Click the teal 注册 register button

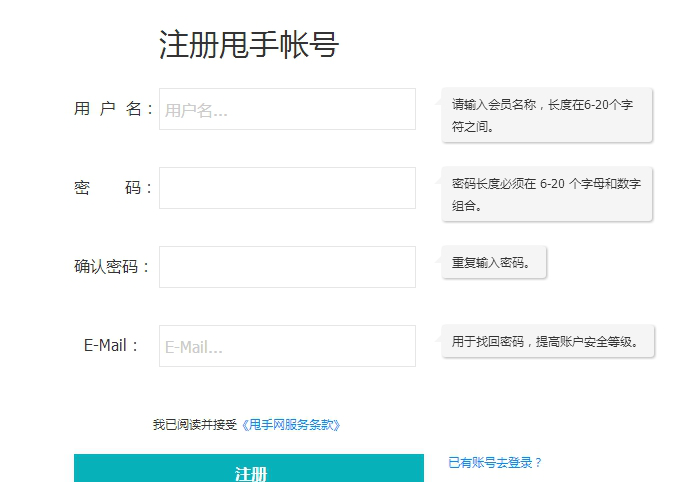tap(249, 468)
